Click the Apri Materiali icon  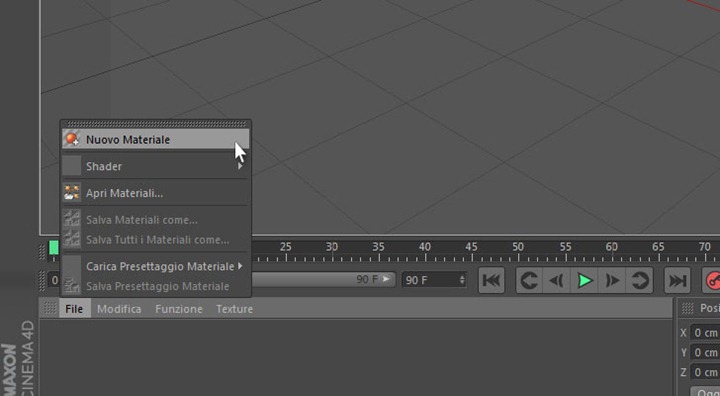[72, 193]
